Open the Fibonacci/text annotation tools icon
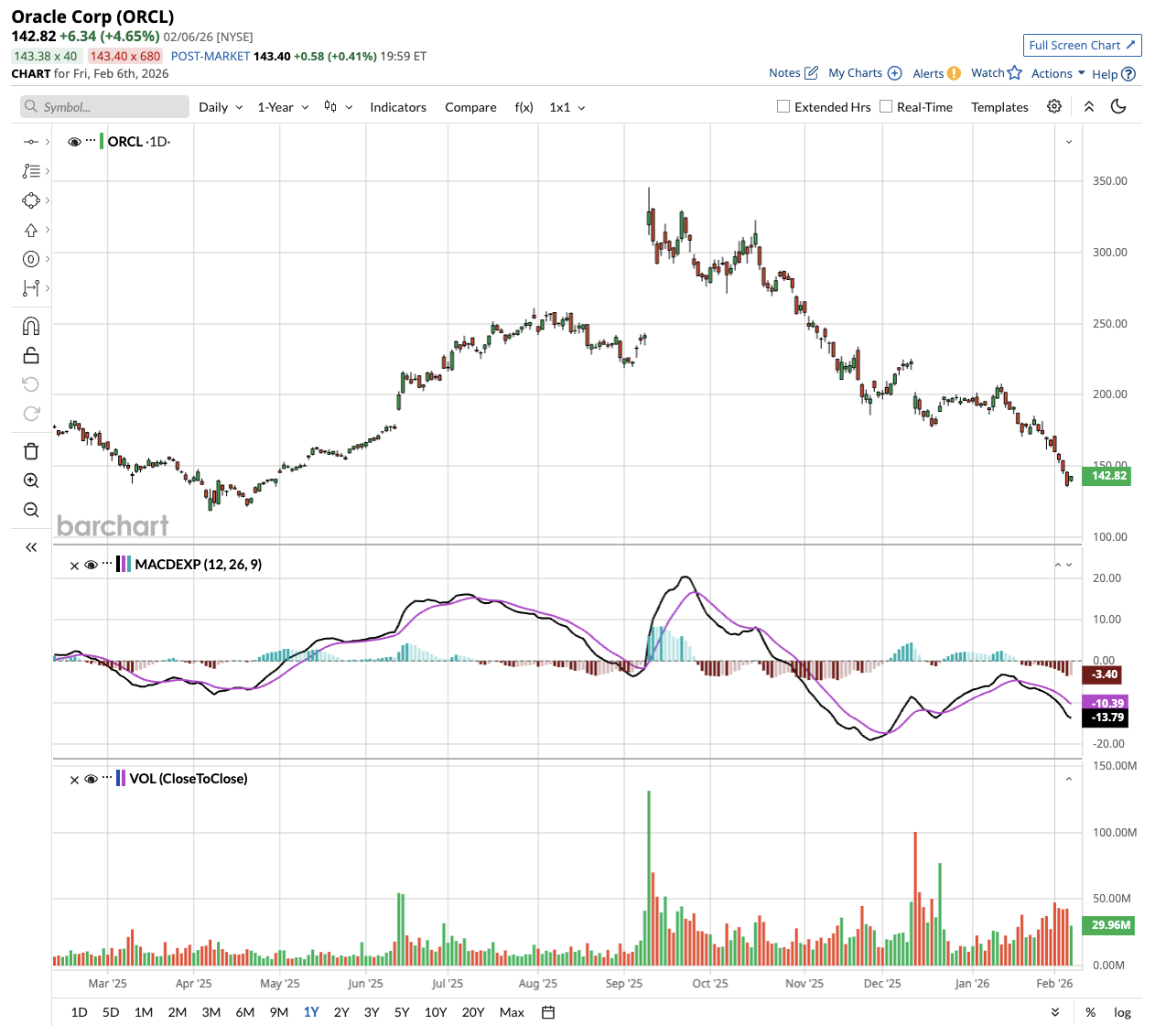 (30, 171)
